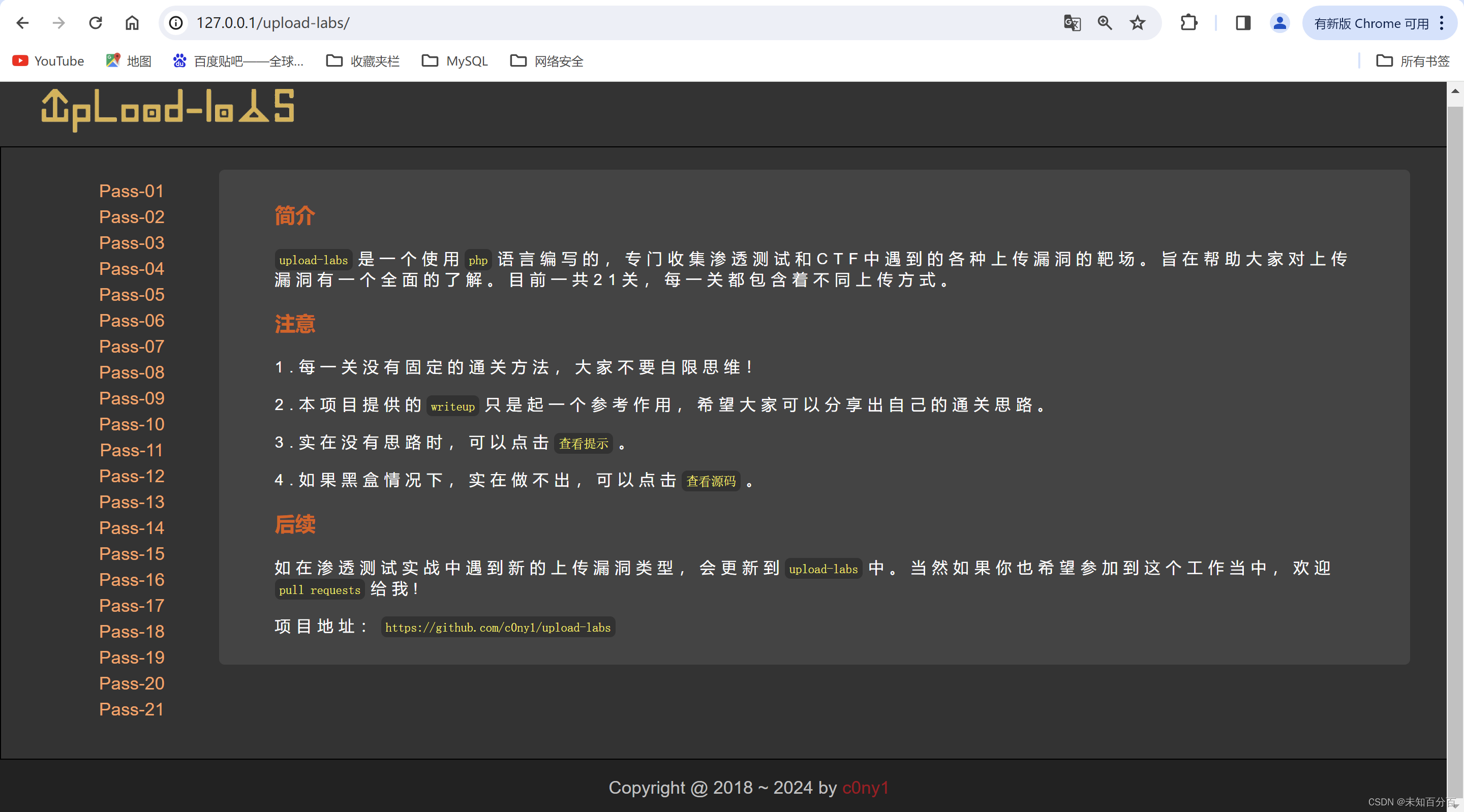1464x812 pixels.
Task: Select Pass-16 from sidebar menu
Action: point(131,579)
